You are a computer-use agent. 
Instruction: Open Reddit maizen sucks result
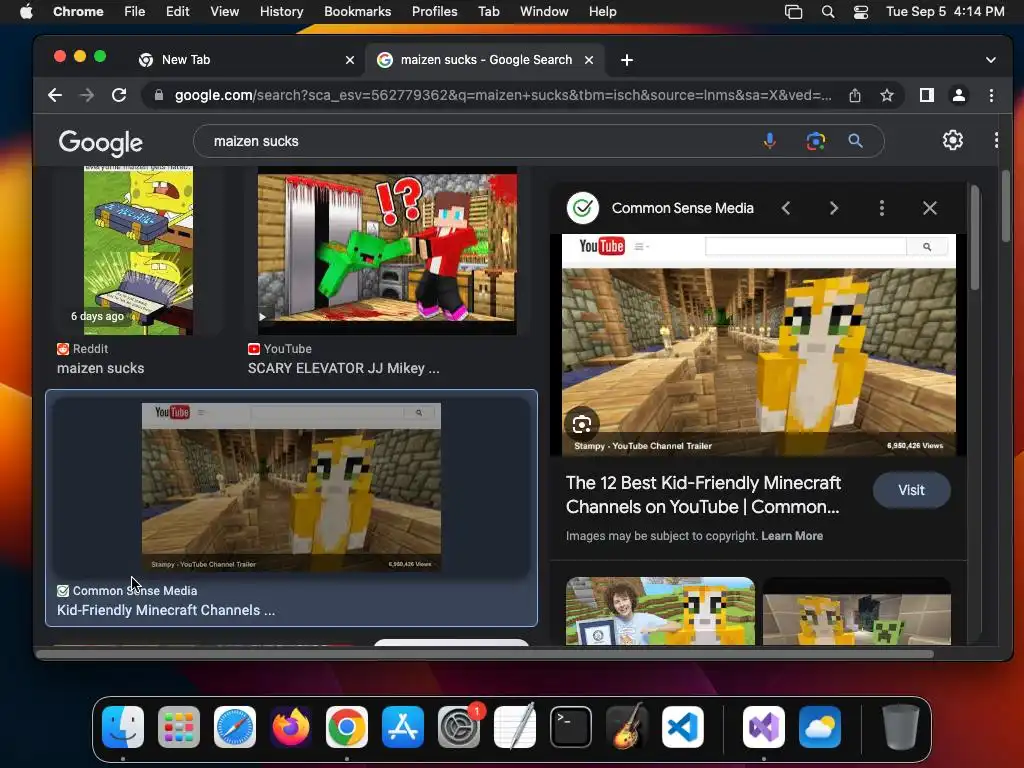click(x=101, y=368)
